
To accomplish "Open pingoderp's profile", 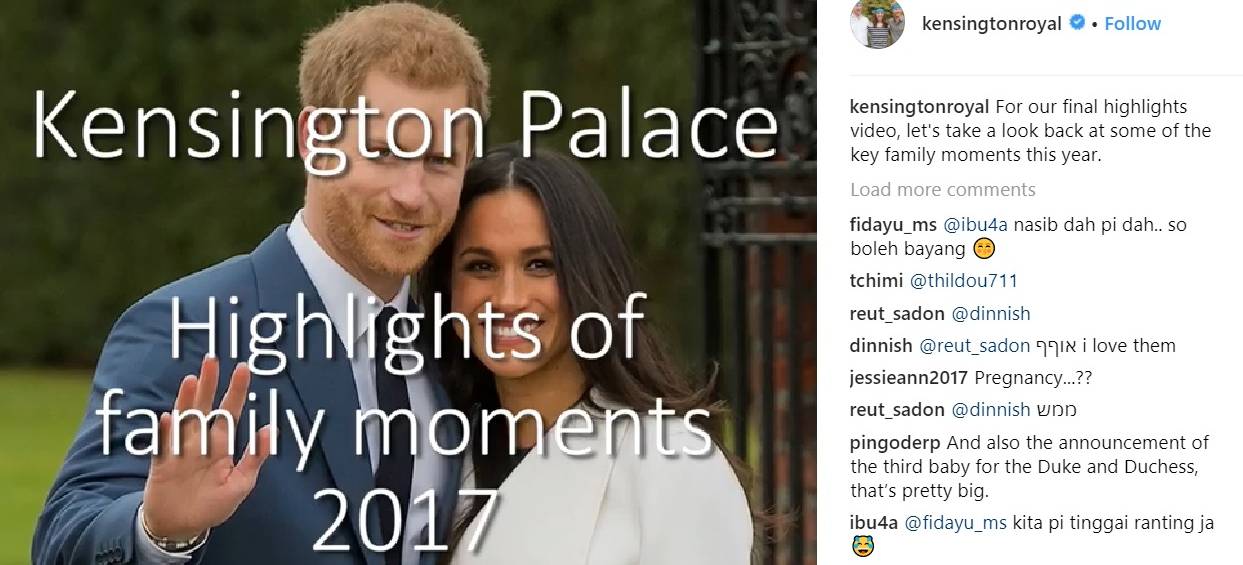I will point(895,442).
